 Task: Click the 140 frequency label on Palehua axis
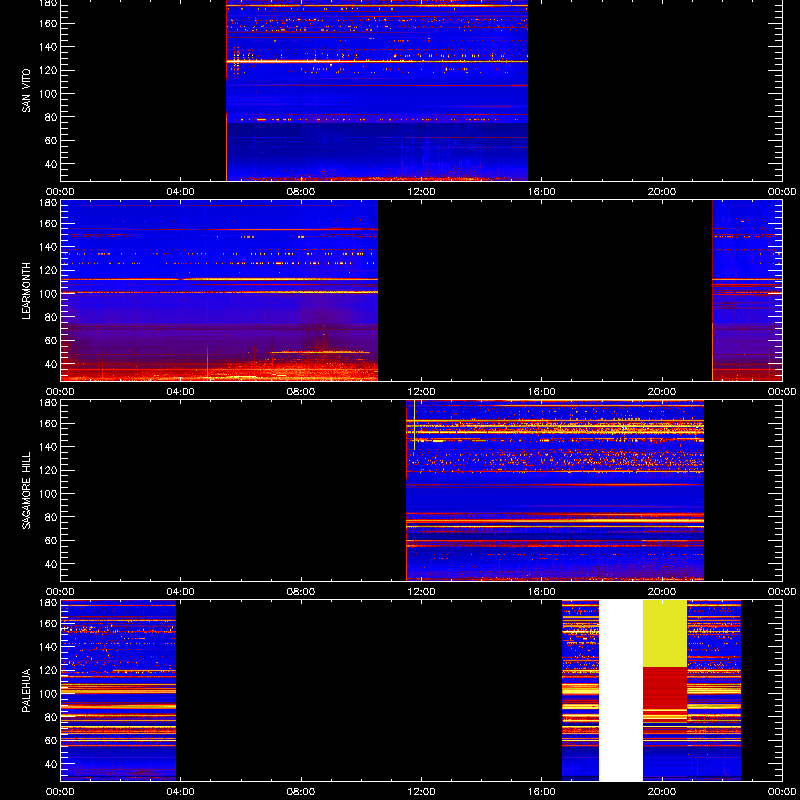(x=50, y=646)
